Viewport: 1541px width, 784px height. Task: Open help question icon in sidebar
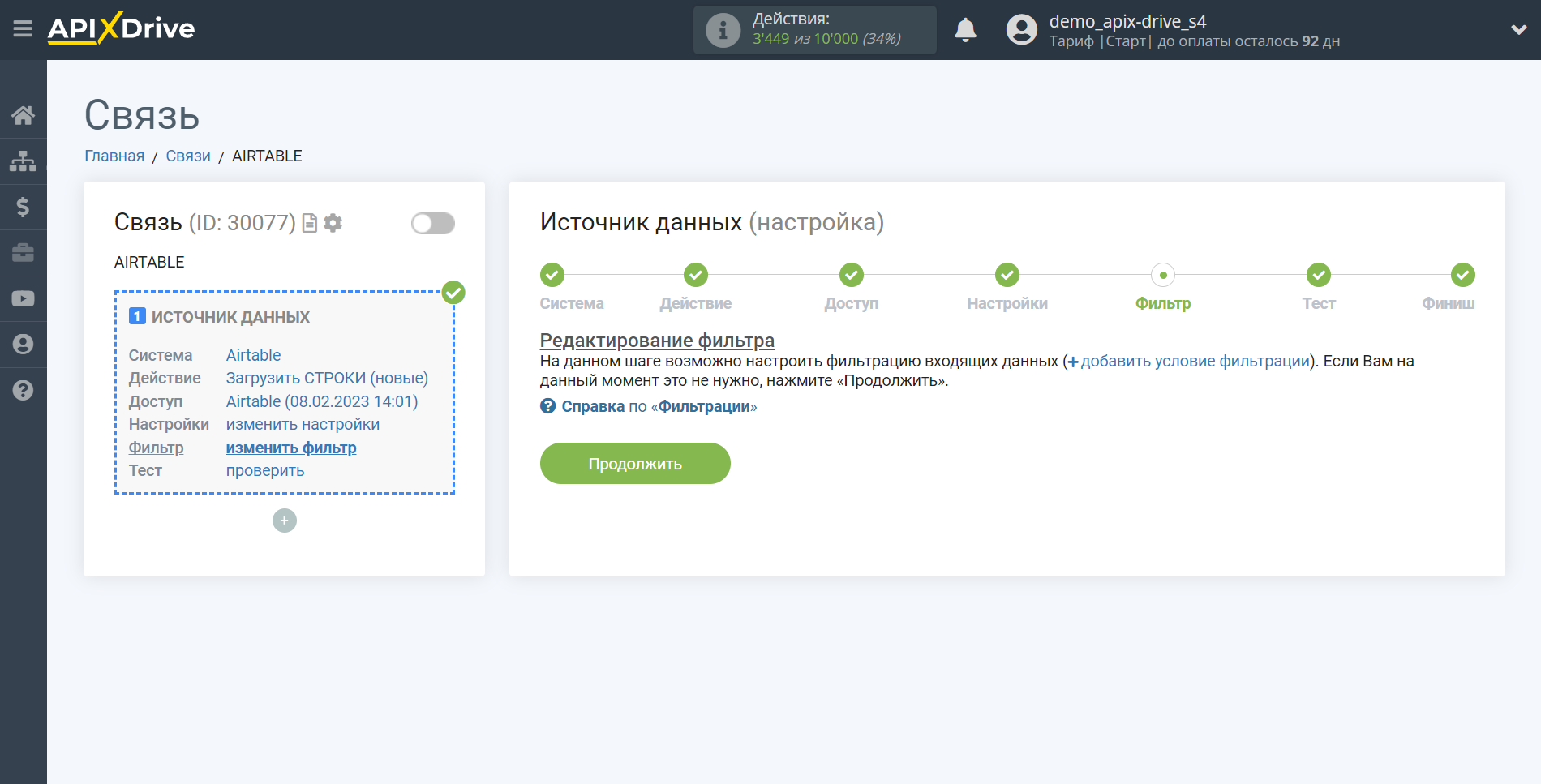[x=23, y=390]
